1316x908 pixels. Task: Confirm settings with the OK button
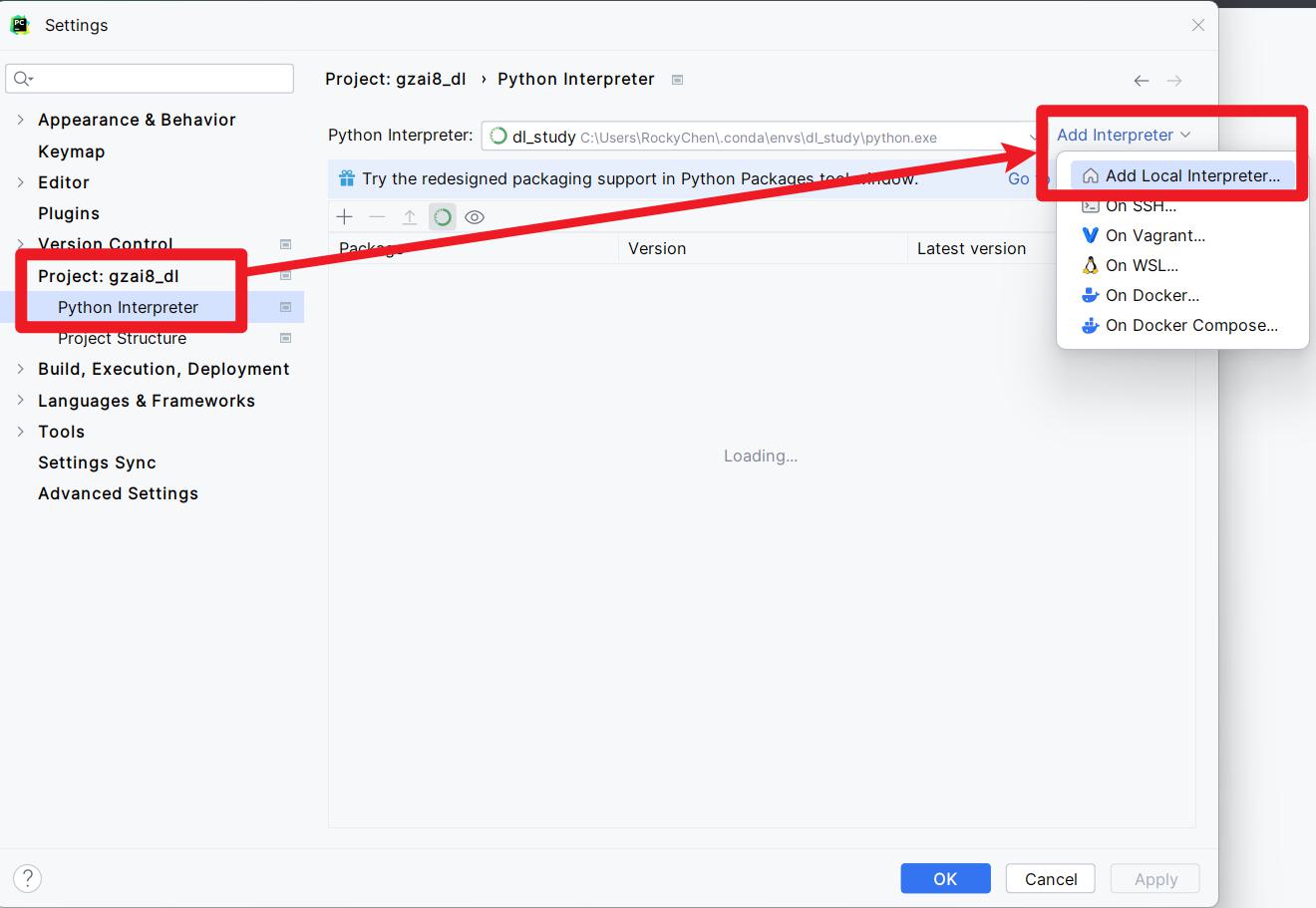click(x=945, y=878)
